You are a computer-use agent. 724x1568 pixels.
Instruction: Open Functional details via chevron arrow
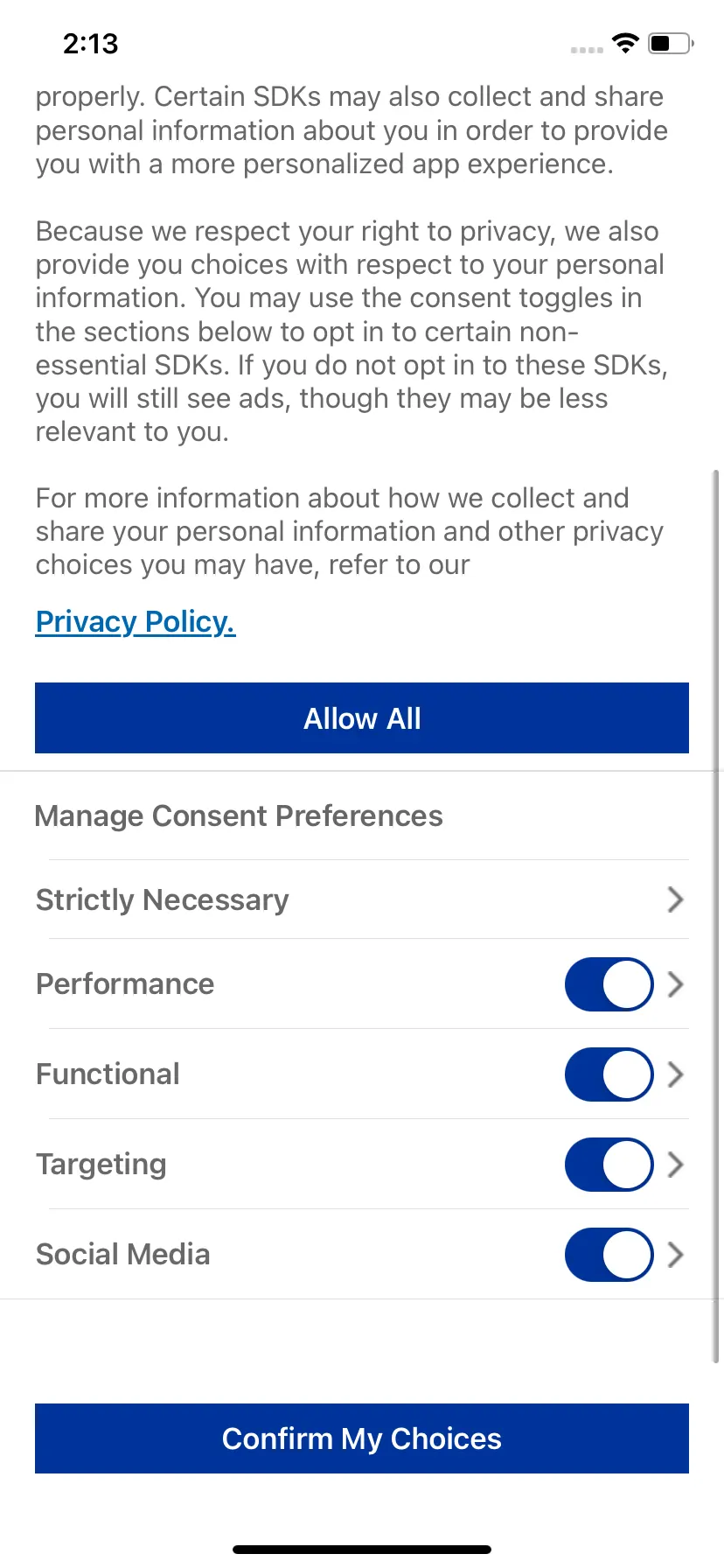pyautogui.click(x=675, y=1074)
